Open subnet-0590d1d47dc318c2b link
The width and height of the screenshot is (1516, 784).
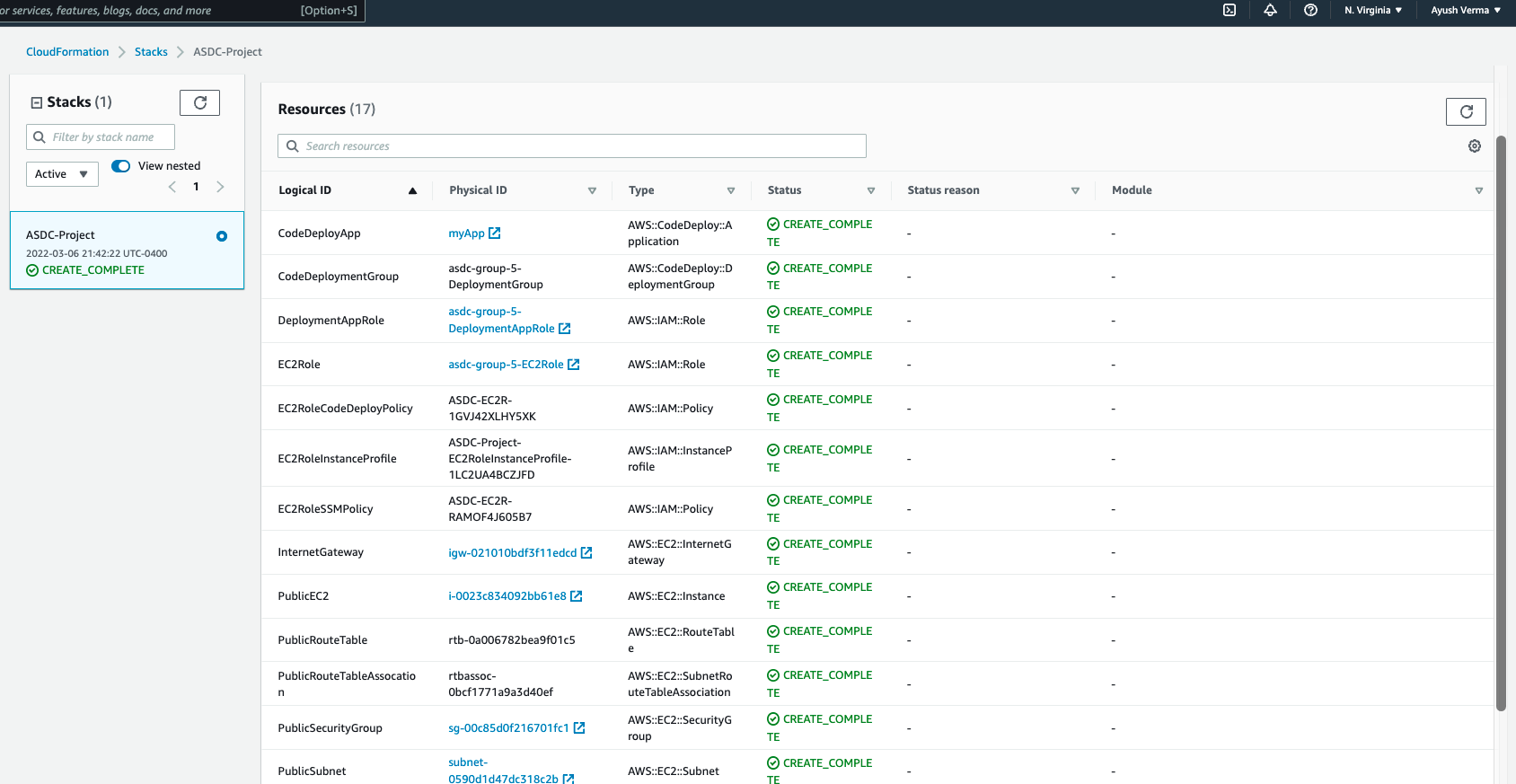(503, 771)
